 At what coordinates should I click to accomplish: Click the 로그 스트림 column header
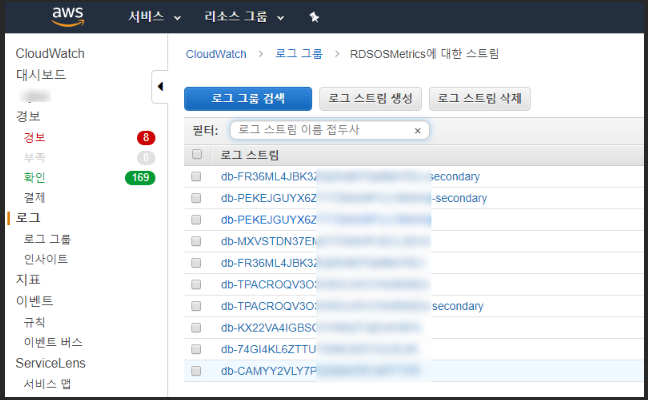pyautogui.click(x=249, y=155)
